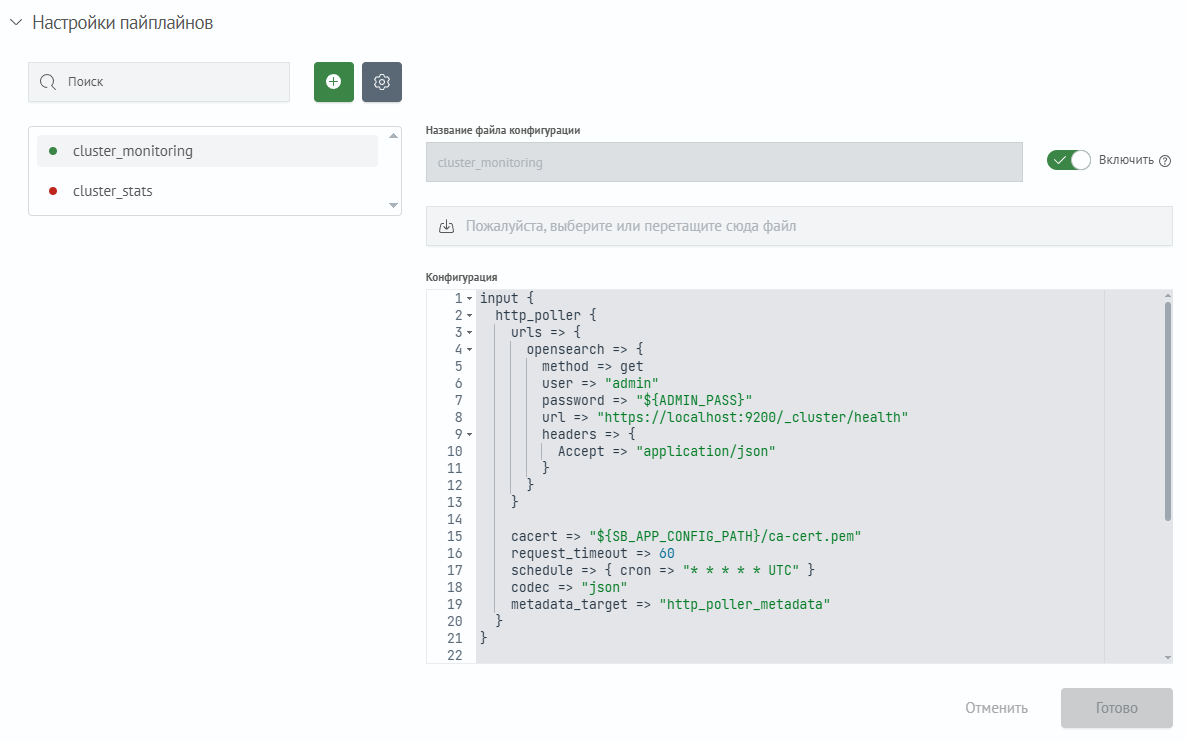Select cluster_stats pipeline in list
The image size is (1186, 741).
pyautogui.click(x=113, y=191)
